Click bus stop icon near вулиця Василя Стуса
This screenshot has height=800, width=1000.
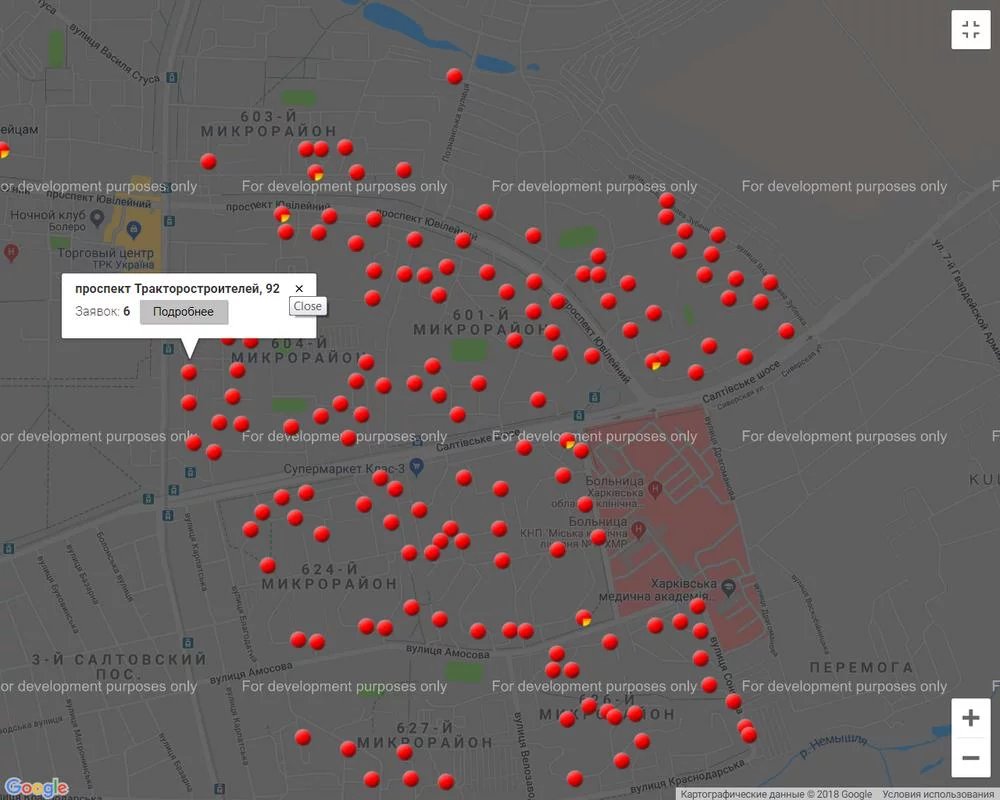click(173, 75)
